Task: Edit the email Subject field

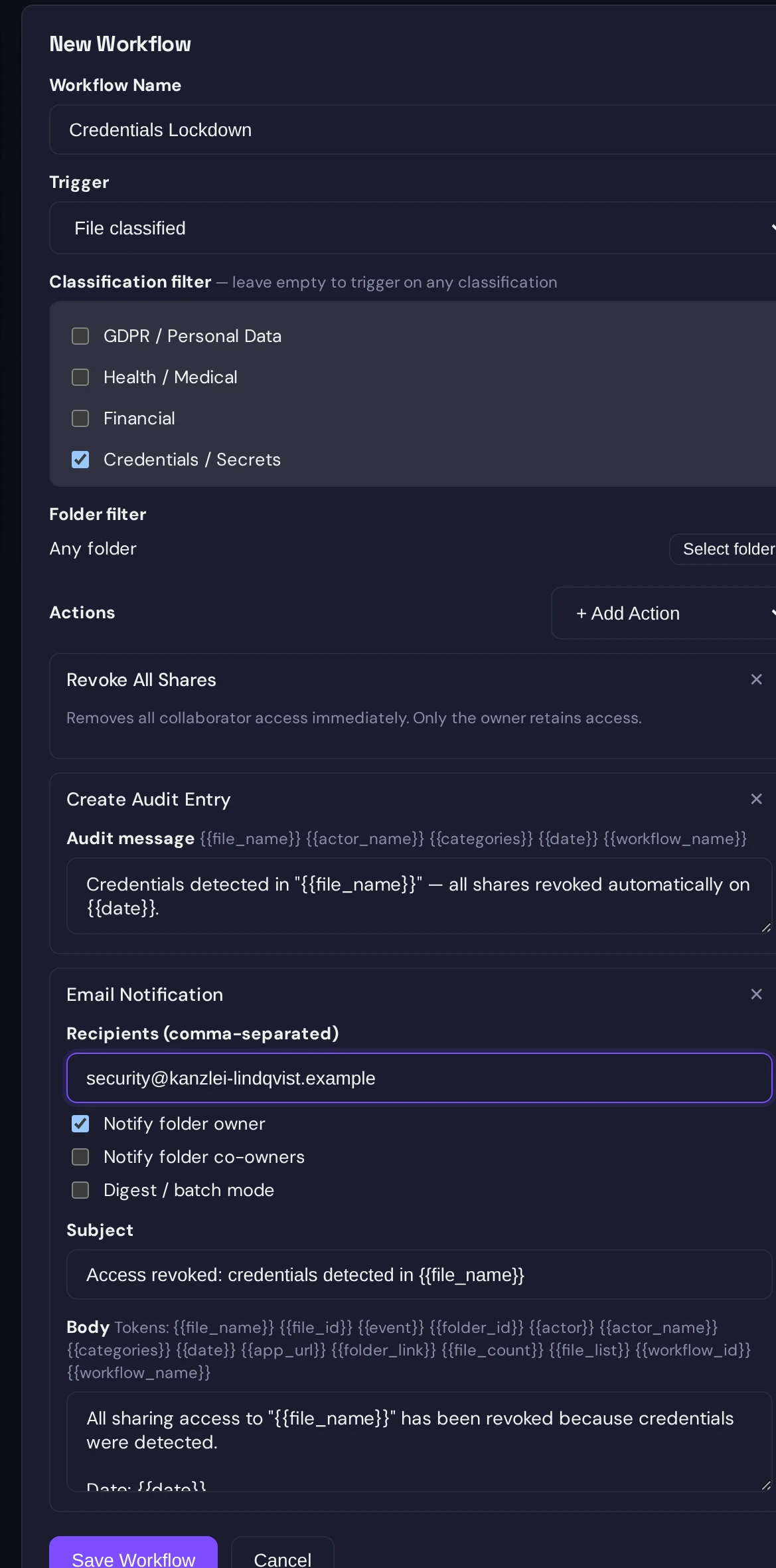Action: tap(420, 1274)
